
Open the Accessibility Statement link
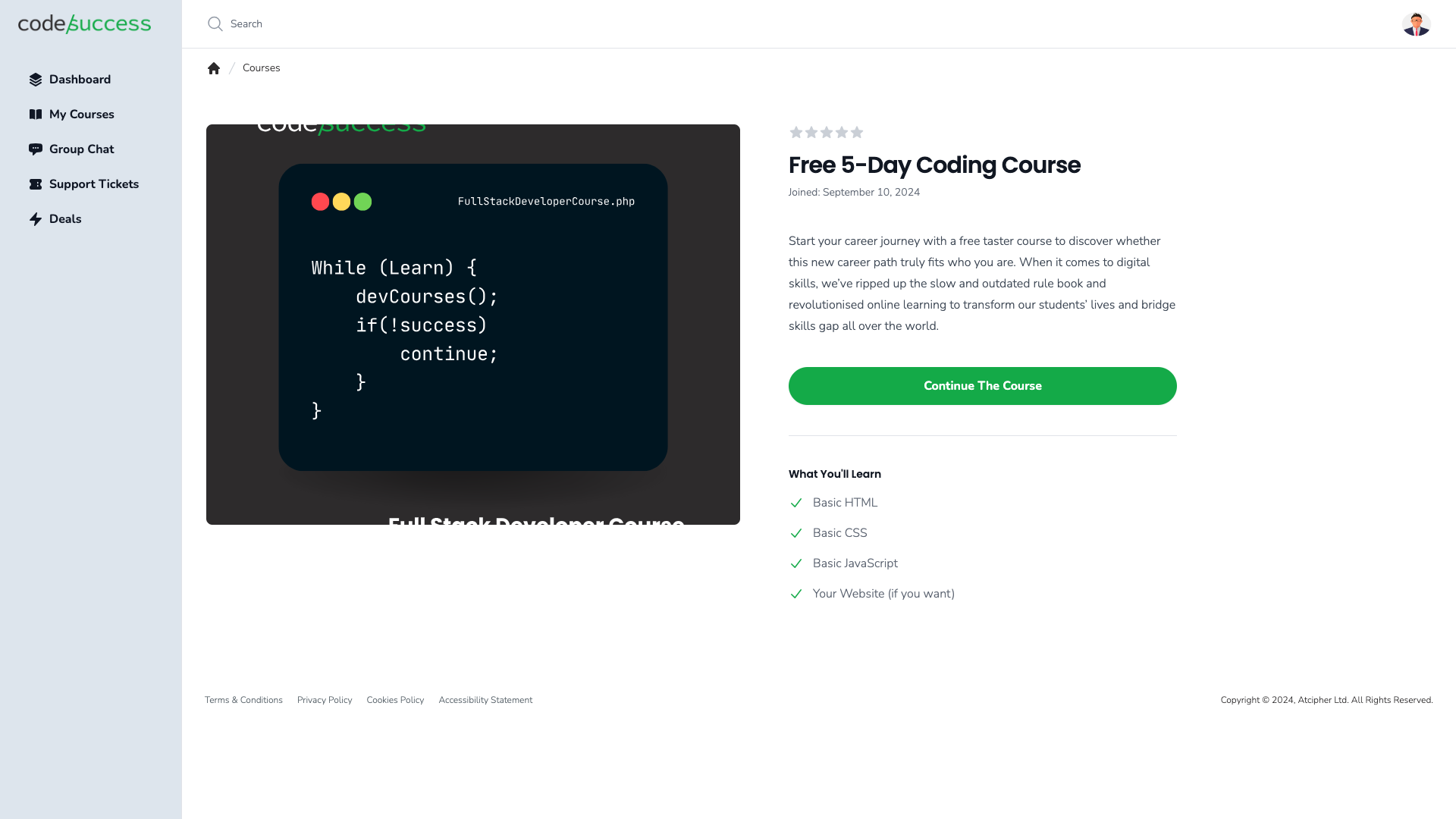[x=485, y=700]
